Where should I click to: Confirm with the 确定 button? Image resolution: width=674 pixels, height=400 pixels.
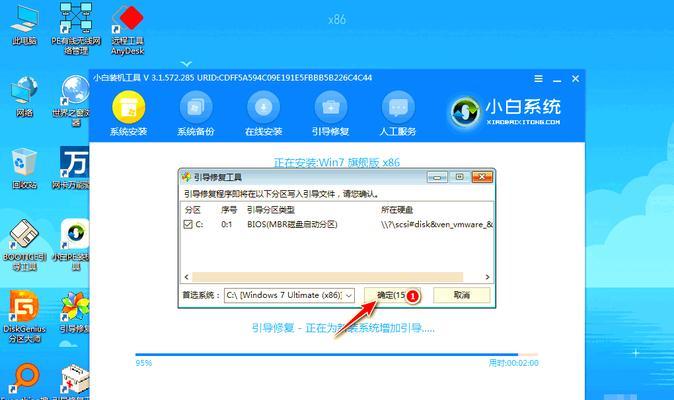(x=392, y=295)
